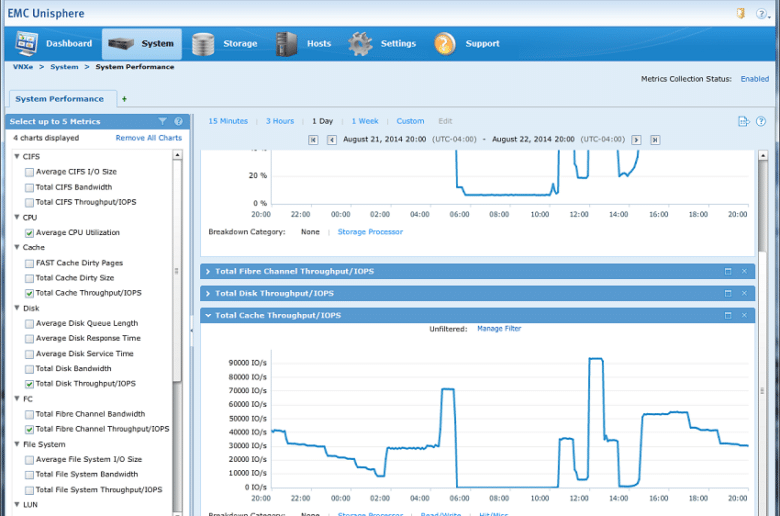Go to previous time range
This screenshot has width=780, height=516.
tap(332, 140)
